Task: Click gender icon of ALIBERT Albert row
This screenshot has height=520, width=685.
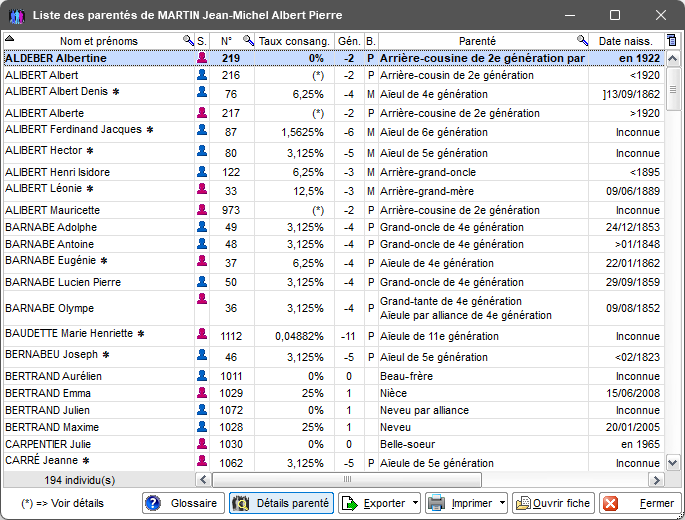Action: [x=201, y=76]
